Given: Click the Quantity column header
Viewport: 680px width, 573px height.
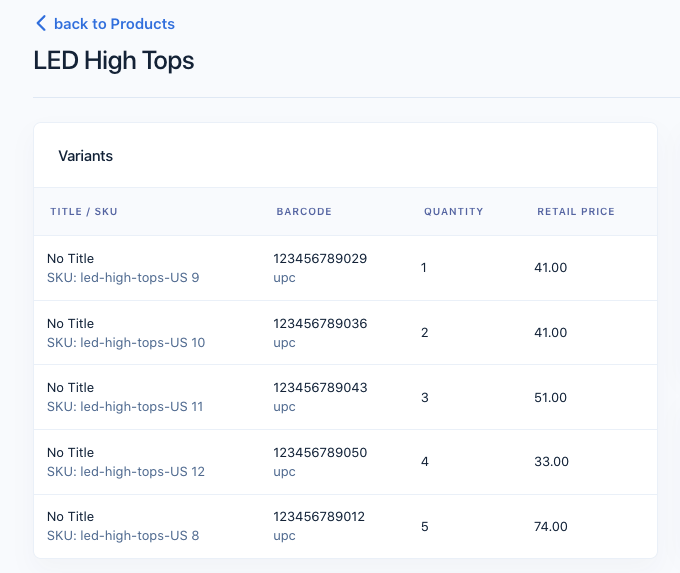Looking at the screenshot, I should click(x=453, y=212).
